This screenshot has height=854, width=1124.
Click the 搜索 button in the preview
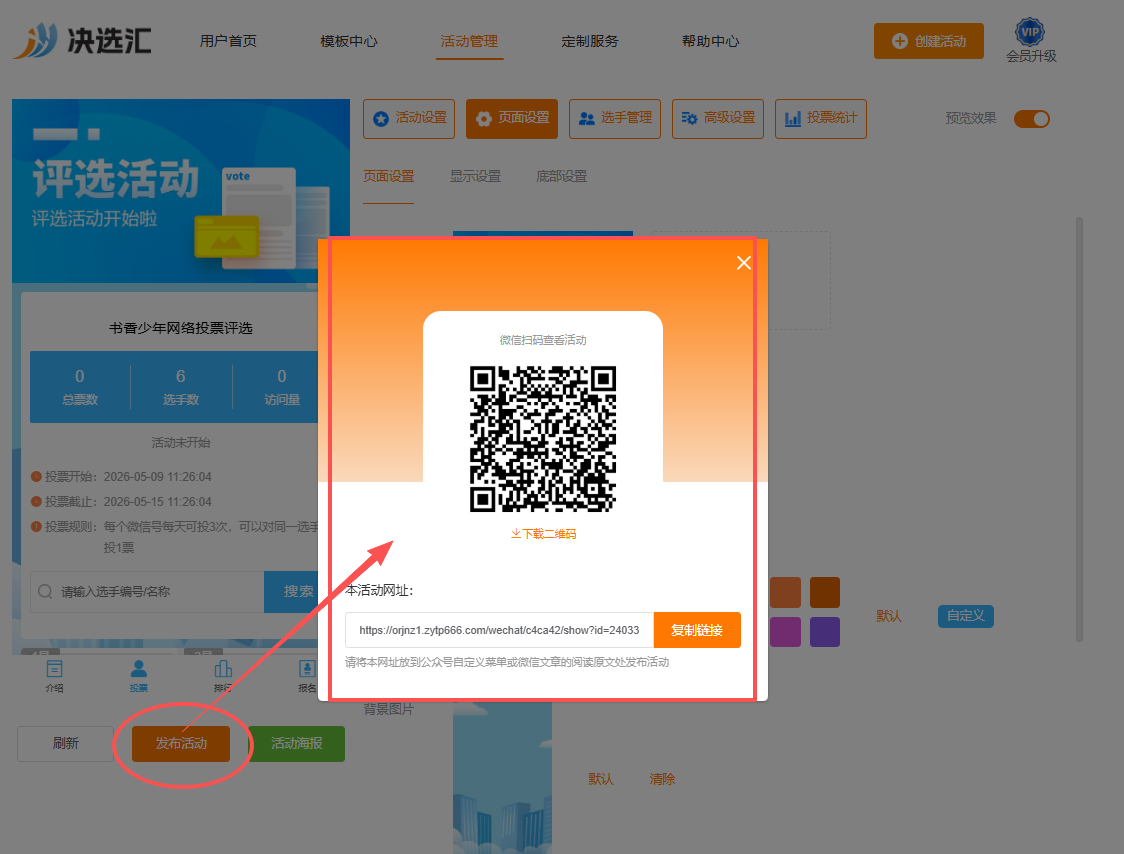coord(292,592)
